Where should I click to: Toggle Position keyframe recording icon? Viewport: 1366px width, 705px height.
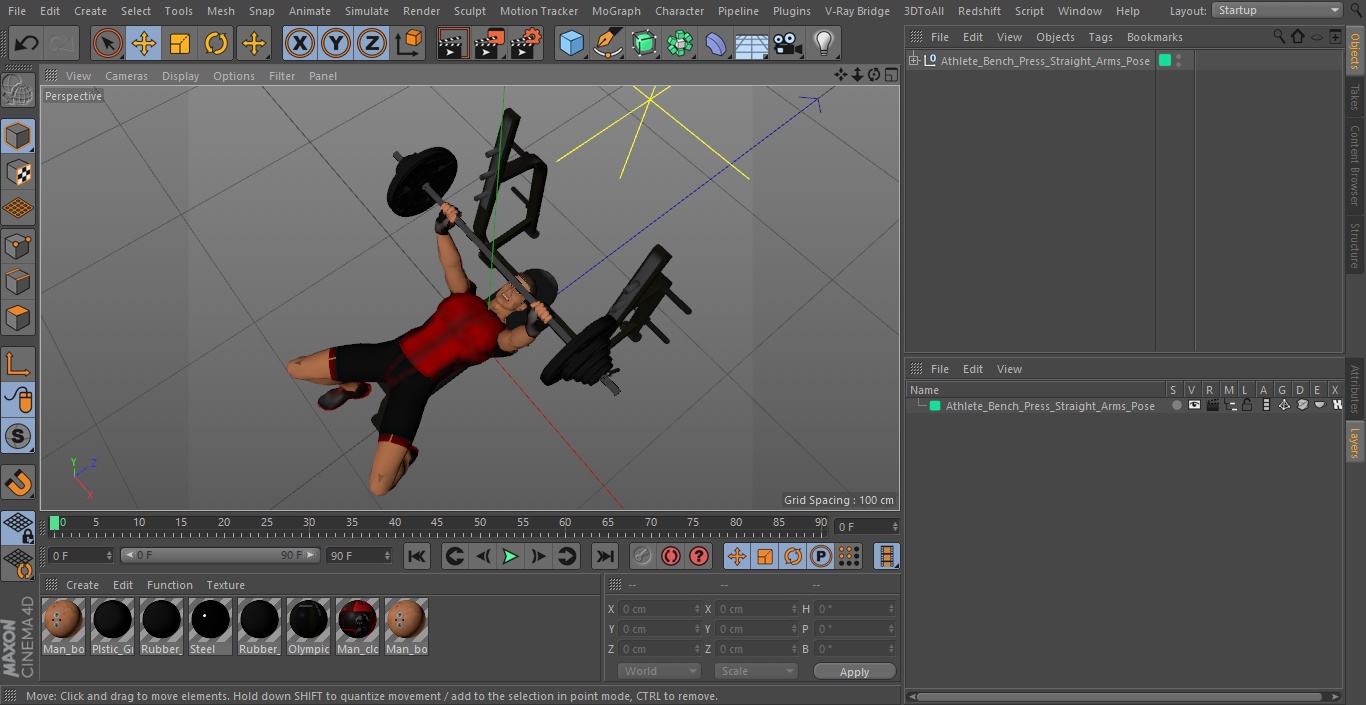737,556
